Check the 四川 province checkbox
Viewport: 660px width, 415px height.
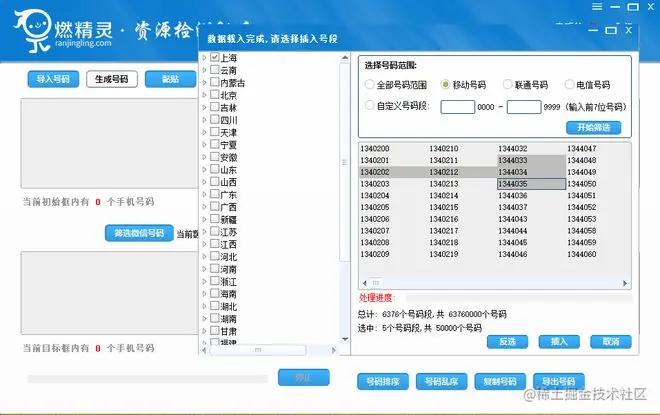click(x=215, y=119)
